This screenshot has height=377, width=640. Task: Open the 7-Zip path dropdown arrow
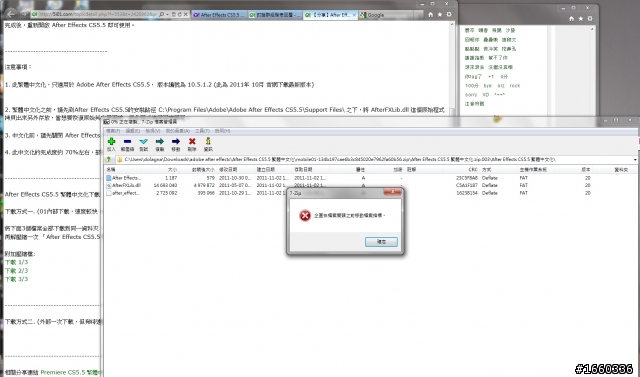click(635, 160)
